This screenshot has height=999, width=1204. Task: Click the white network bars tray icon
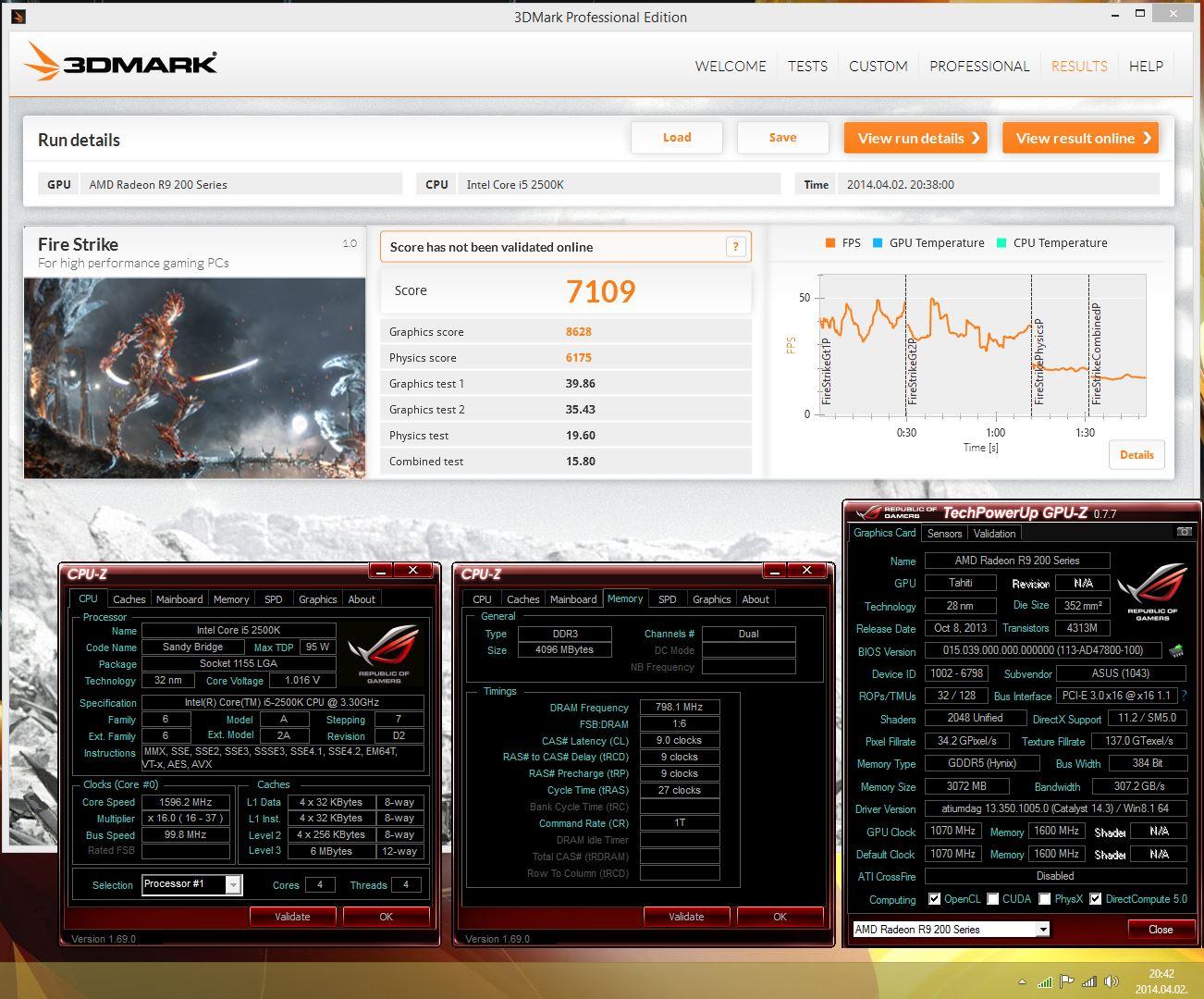click(1089, 981)
